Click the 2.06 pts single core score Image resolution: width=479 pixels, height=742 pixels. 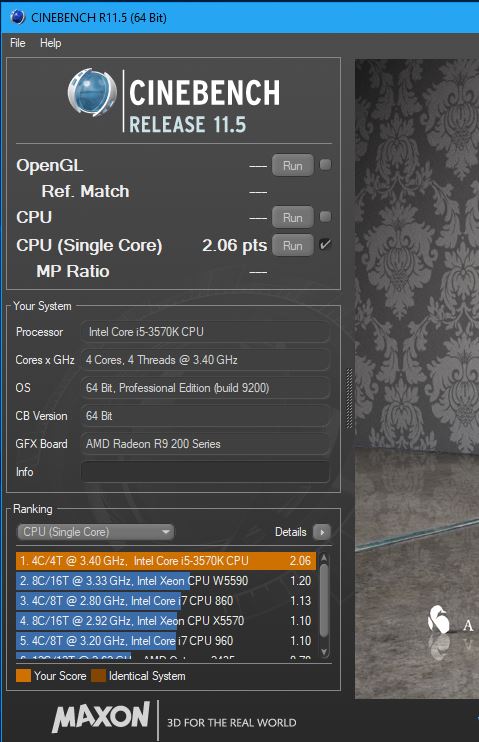point(234,246)
